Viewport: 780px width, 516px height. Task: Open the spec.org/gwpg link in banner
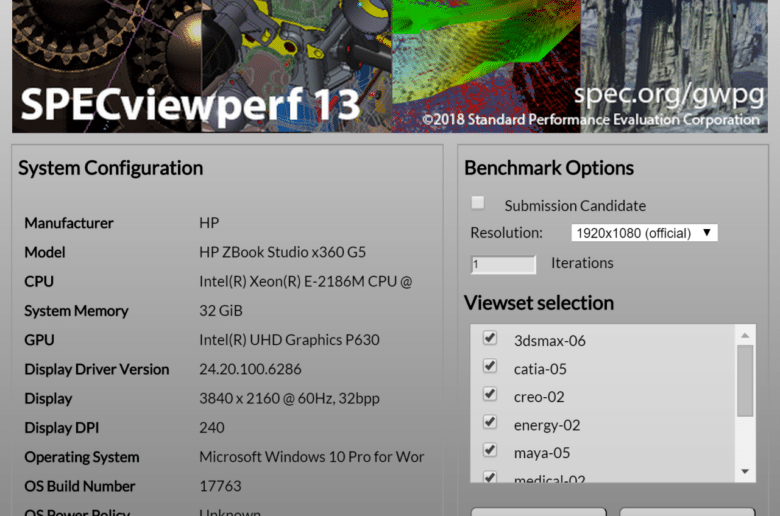tap(669, 95)
